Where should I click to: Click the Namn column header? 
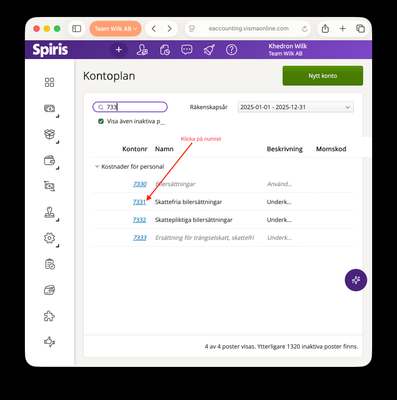(164, 149)
